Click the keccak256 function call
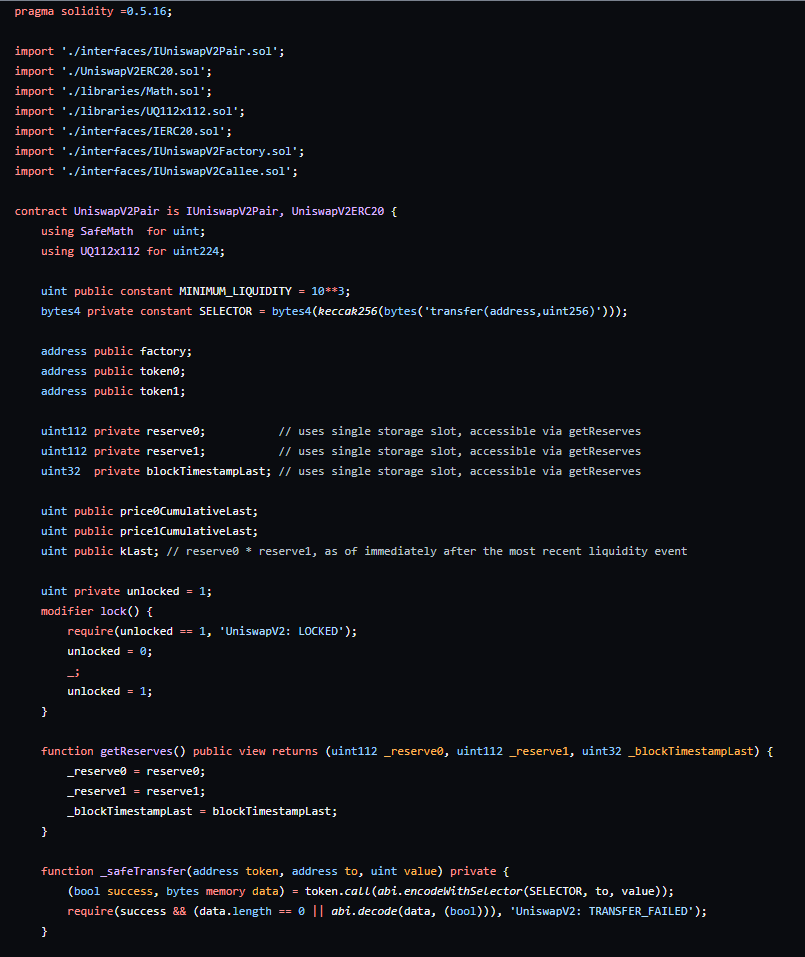Viewport: 805px width, 957px height. click(x=348, y=311)
